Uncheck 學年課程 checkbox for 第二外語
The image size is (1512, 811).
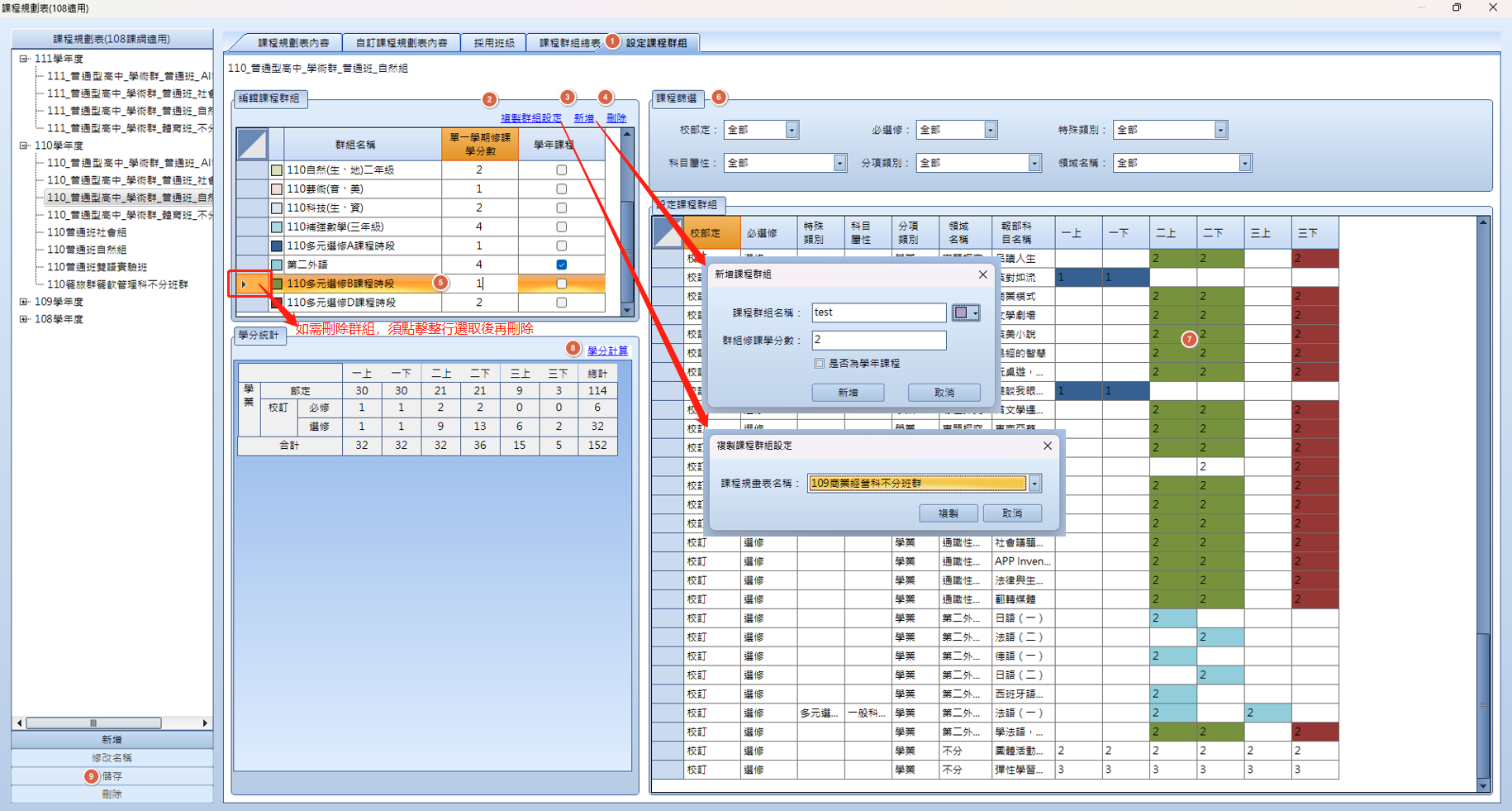[562, 265]
